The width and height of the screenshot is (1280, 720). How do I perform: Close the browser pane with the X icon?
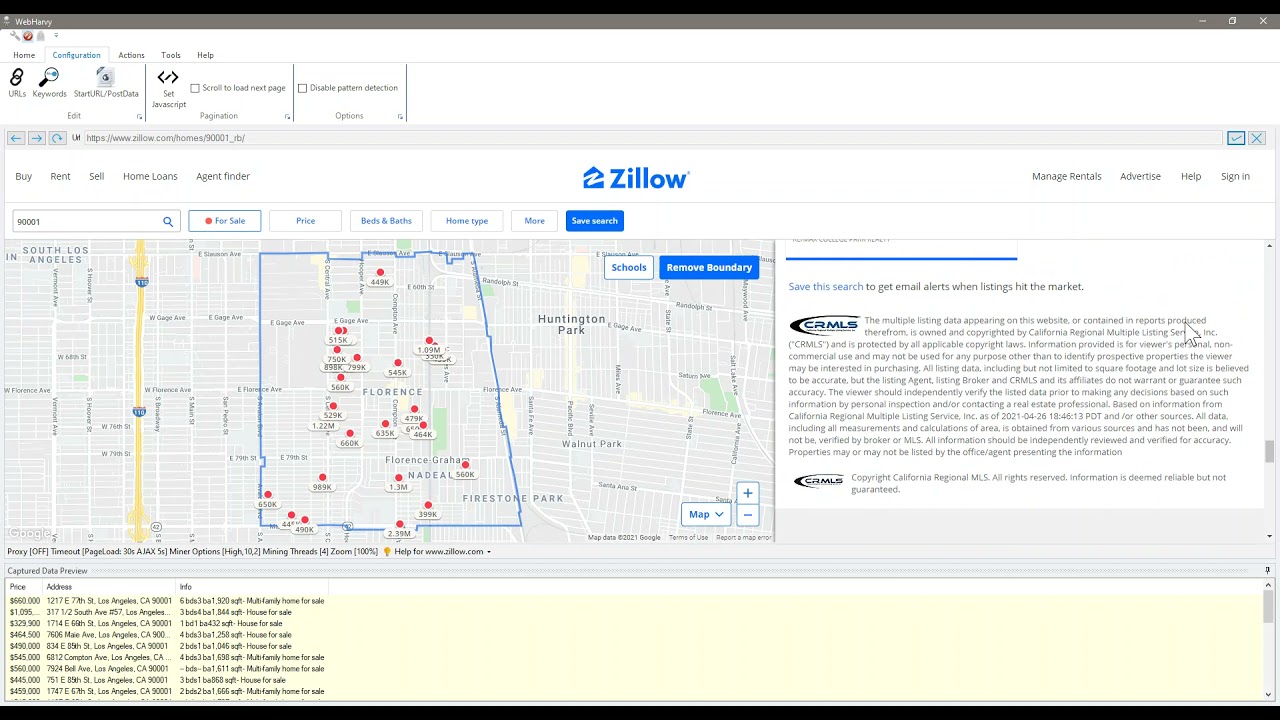coord(1257,138)
